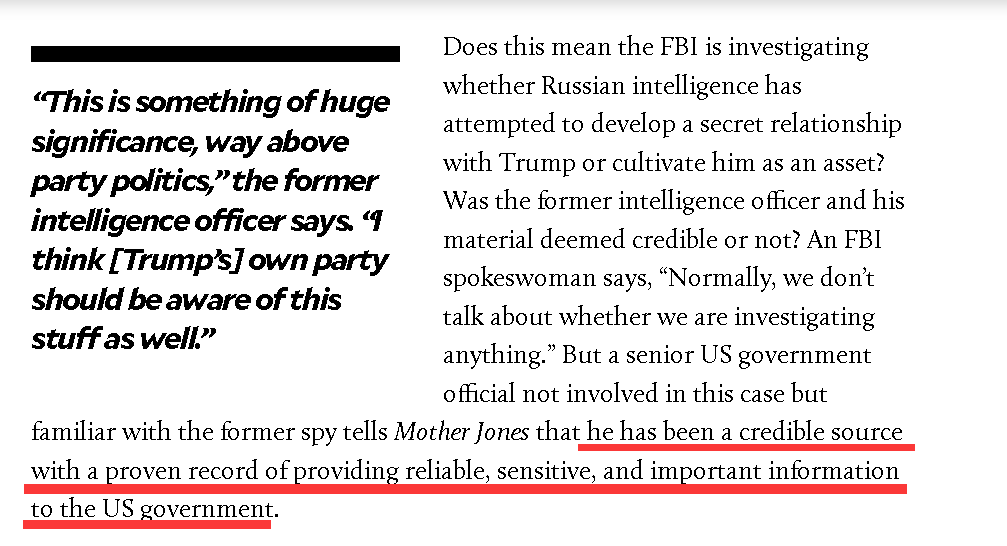Click the underlined words "to the US government"
The width and height of the screenshot is (1007, 546).
point(152,509)
